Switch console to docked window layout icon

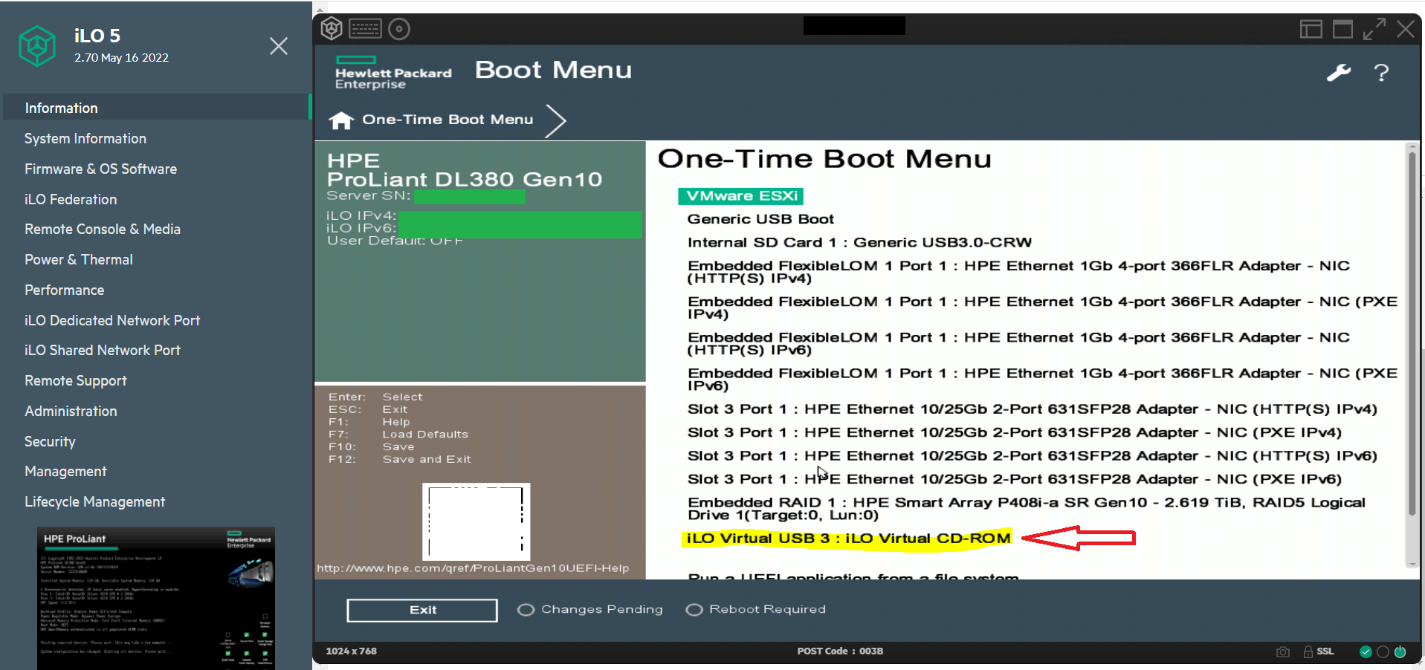(x=1311, y=29)
